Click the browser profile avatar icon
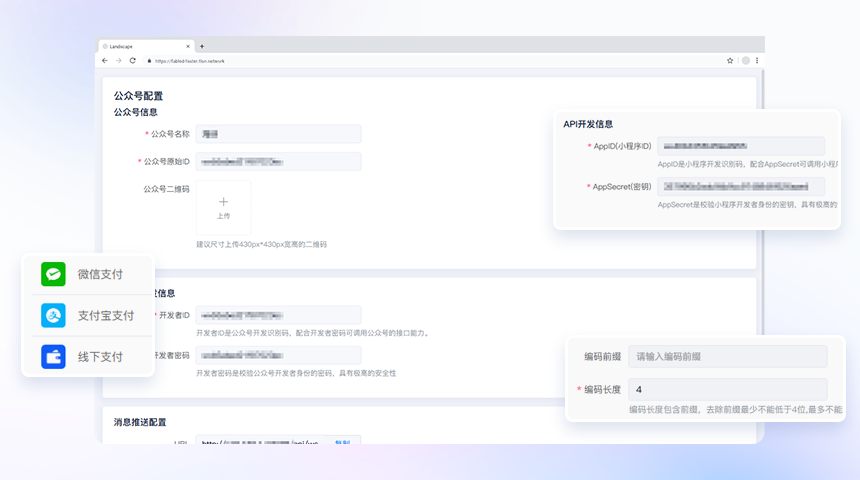The image size is (860, 480). click(745, 61)
